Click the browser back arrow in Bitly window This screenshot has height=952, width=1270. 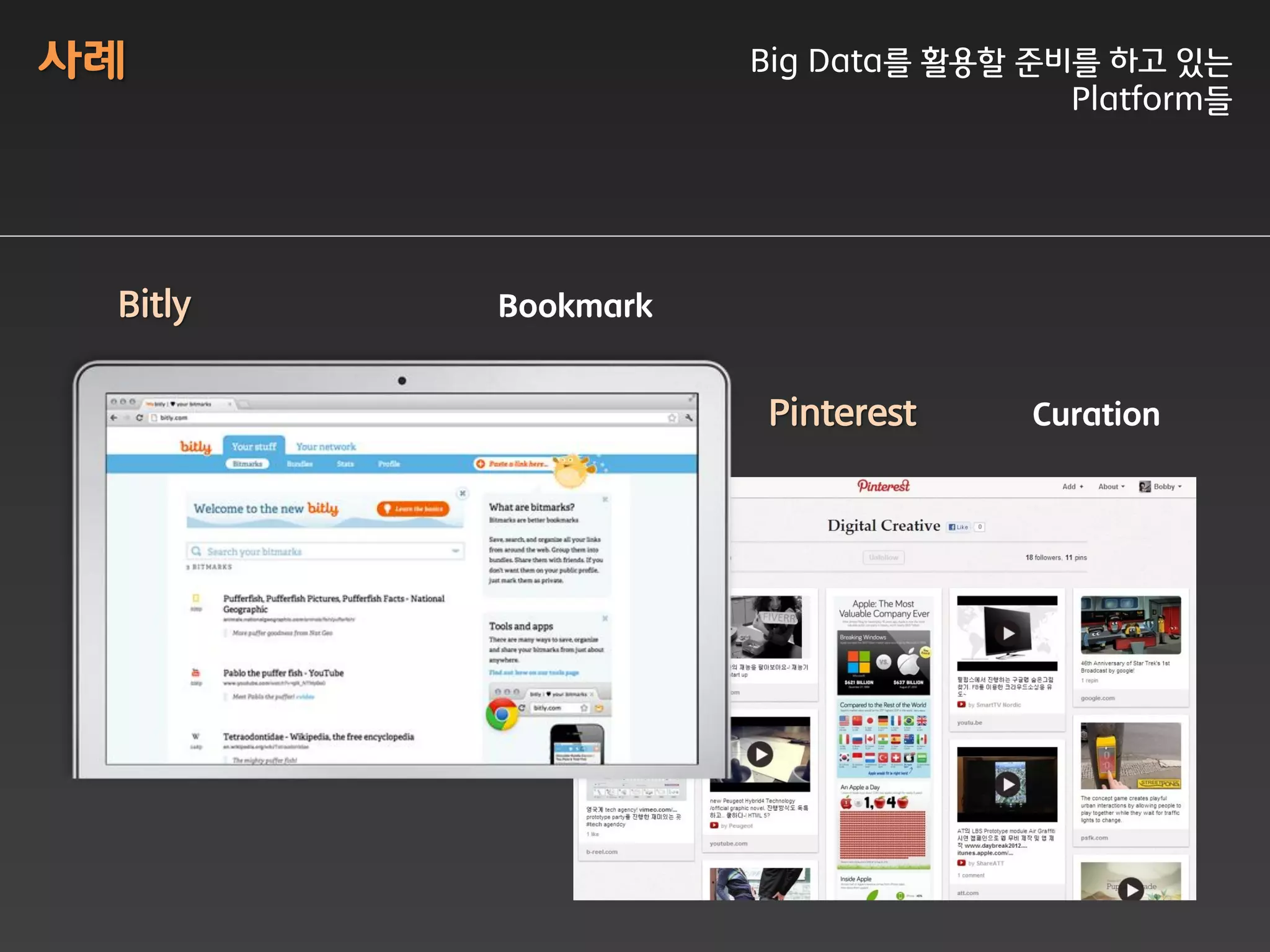[x=113, y=418]
